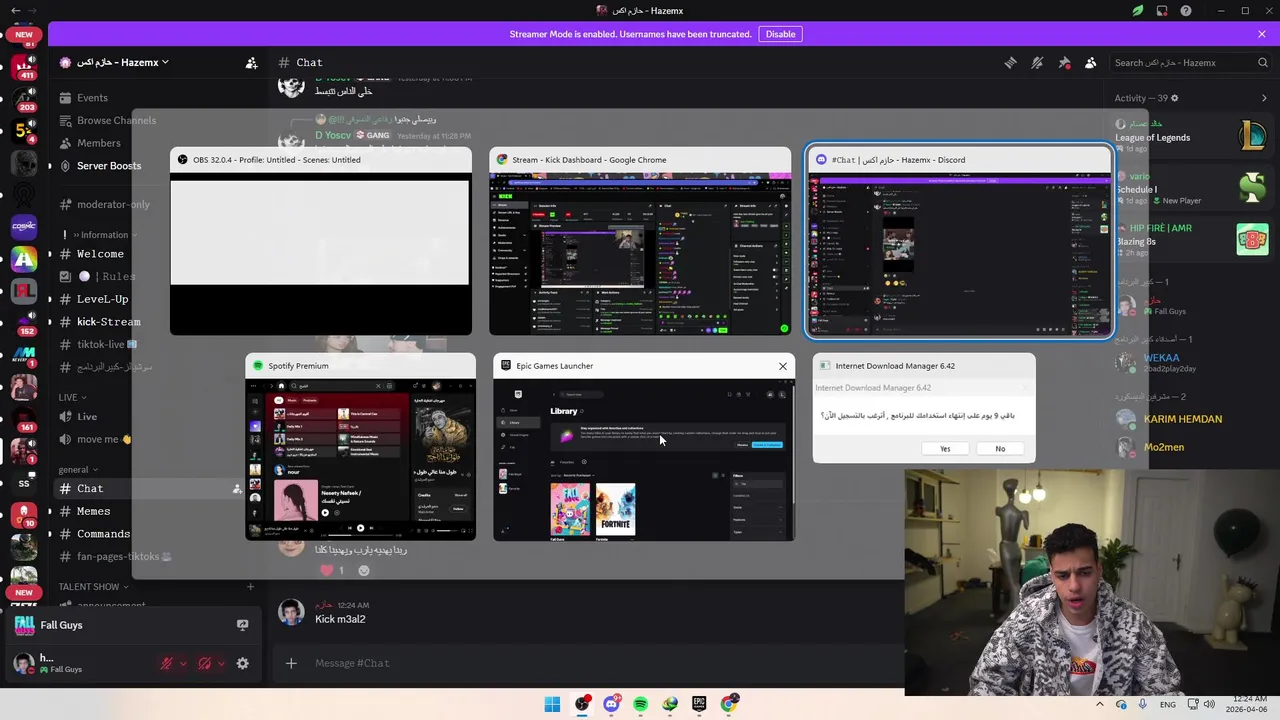Click the League of Legends game icon
Image resolution: width=1280 pixels, height=720 pixels.
(1252, 134)
